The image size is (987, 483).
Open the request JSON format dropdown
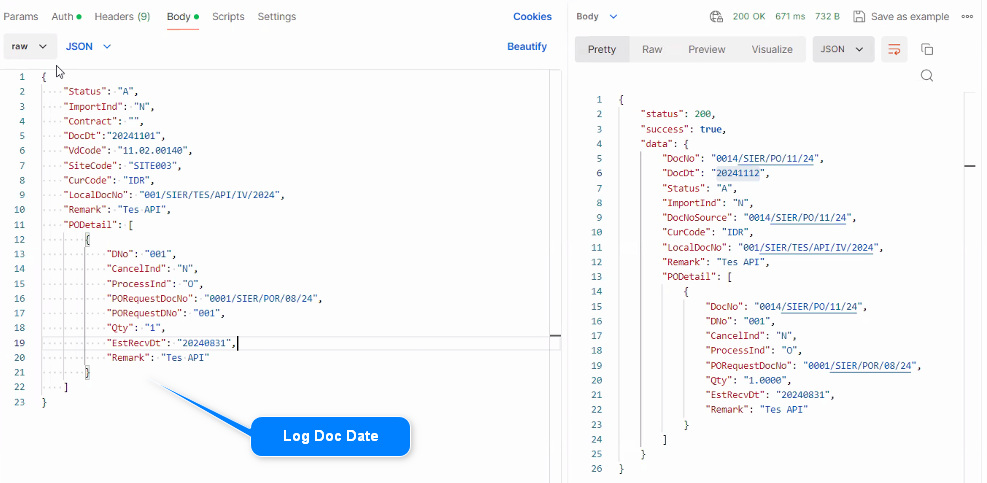click(x=88, y=46)
